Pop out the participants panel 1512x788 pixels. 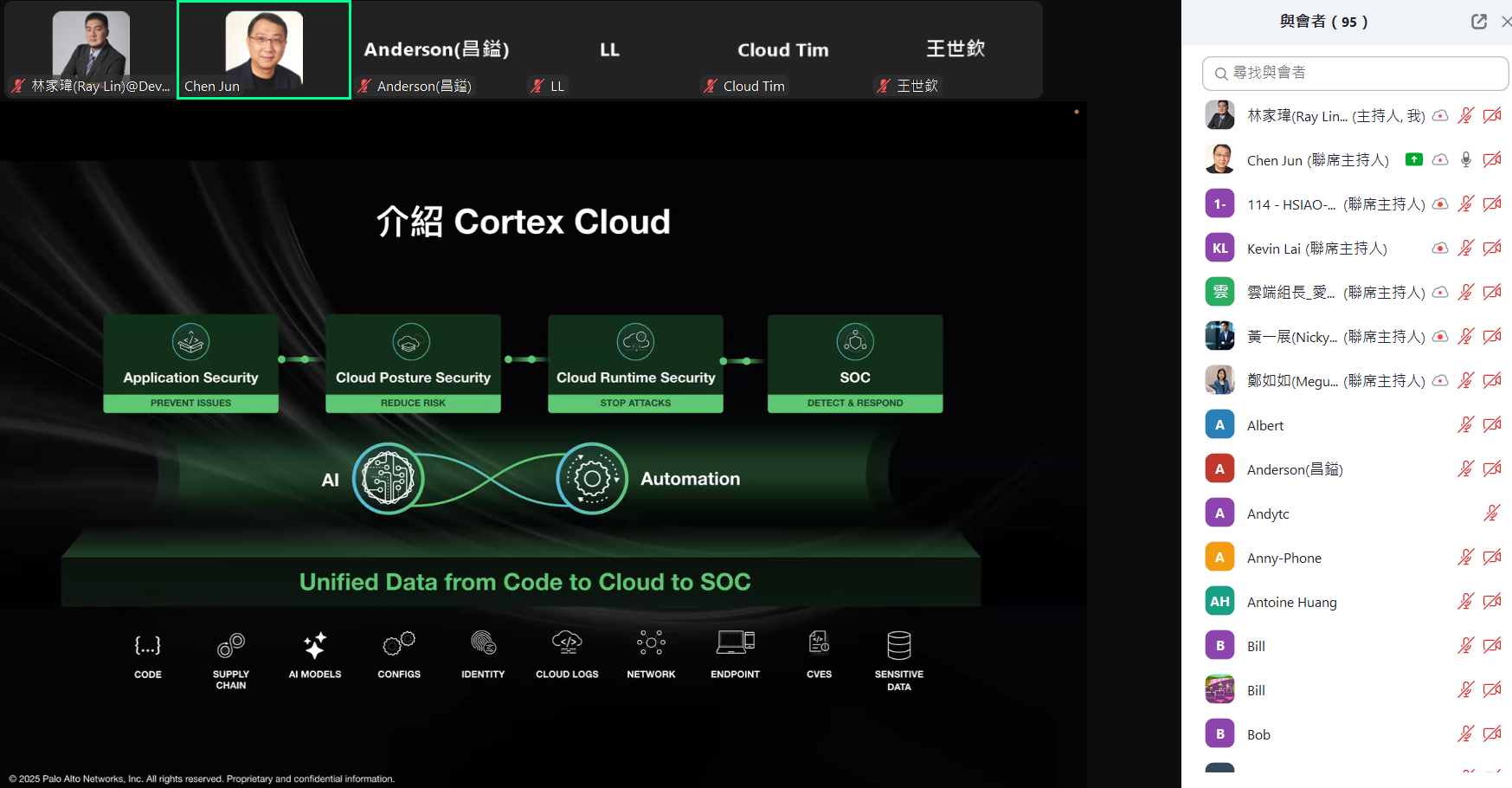click(1478, 22)
